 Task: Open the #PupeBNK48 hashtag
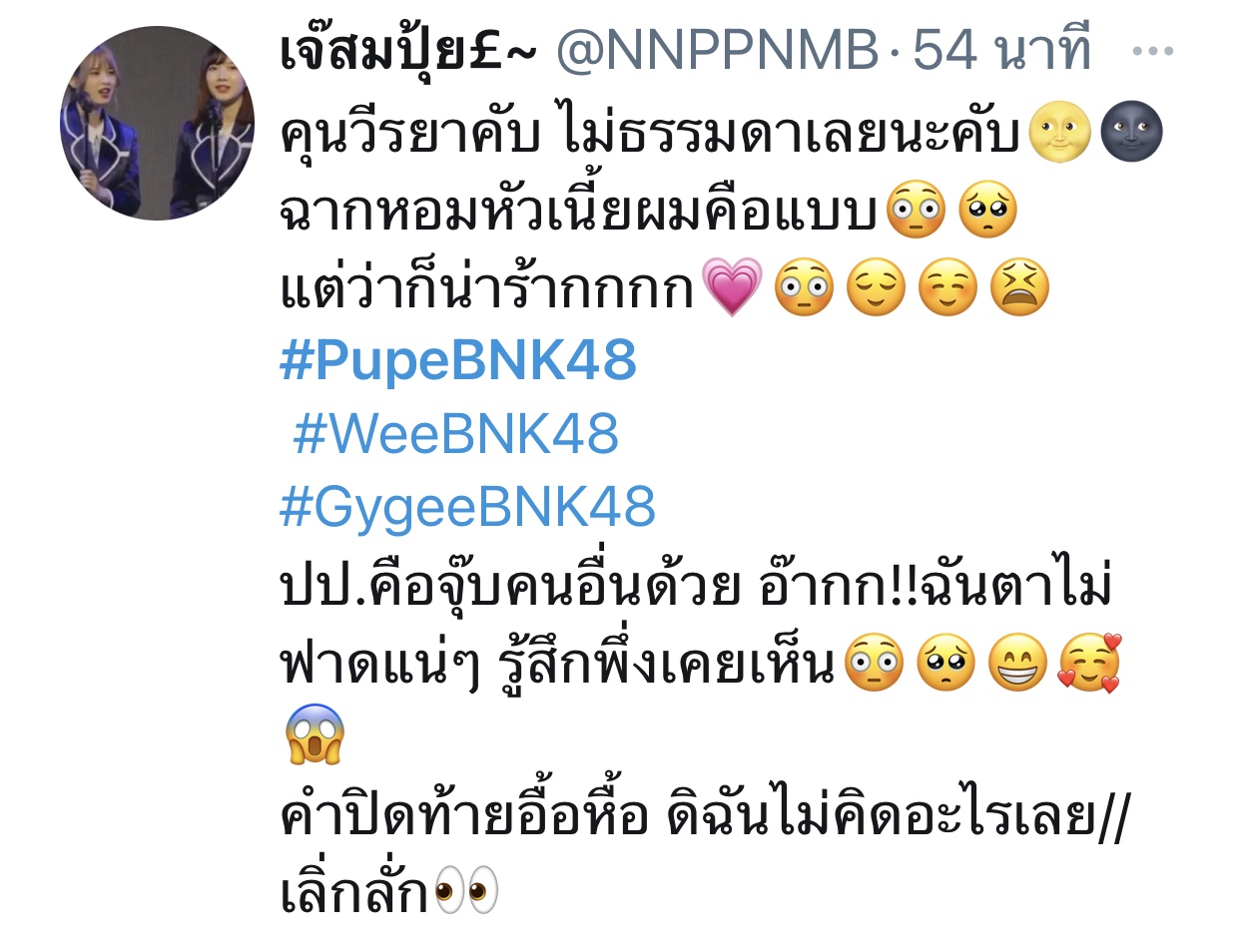pyautogui.click(x=458, y=360)
